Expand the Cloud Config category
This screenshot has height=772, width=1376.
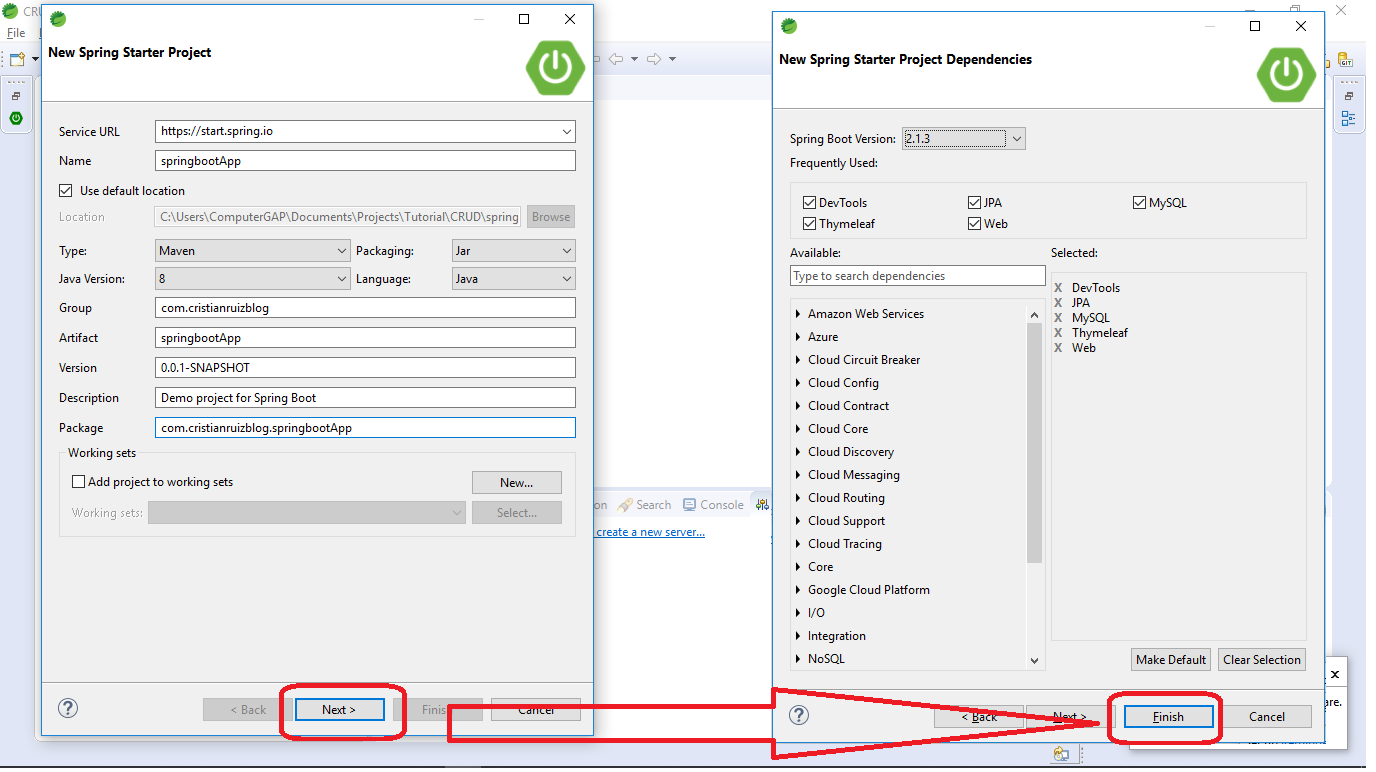798,383
